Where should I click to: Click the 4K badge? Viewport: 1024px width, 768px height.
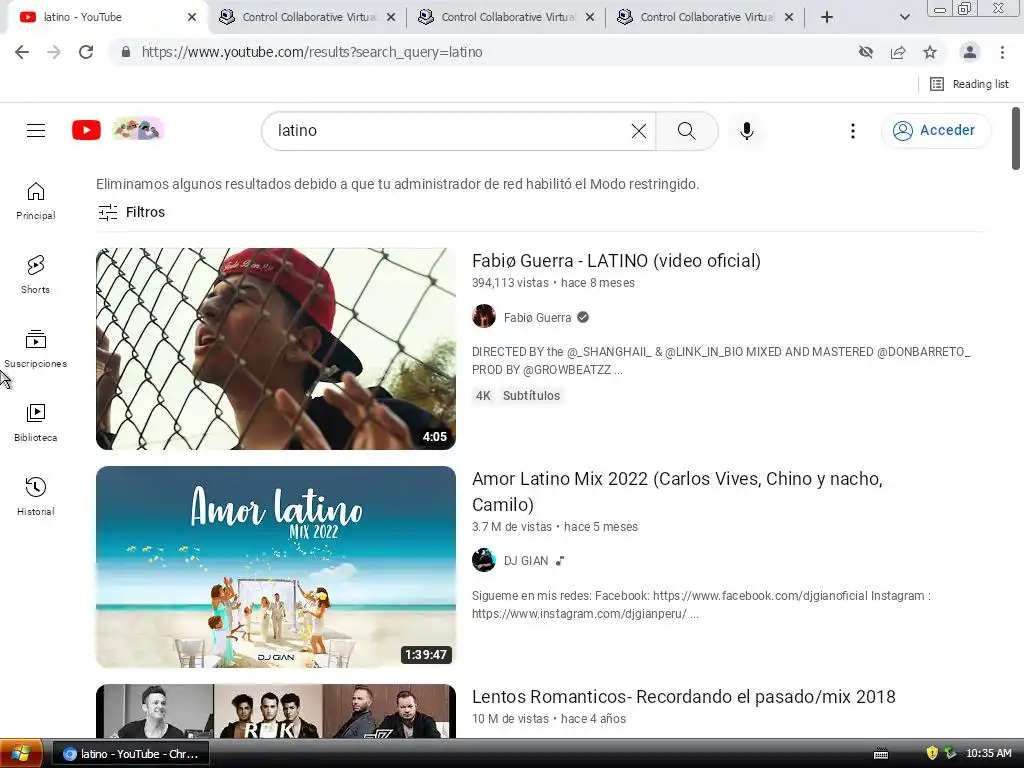pyautogui.click(x=483, y=396)
